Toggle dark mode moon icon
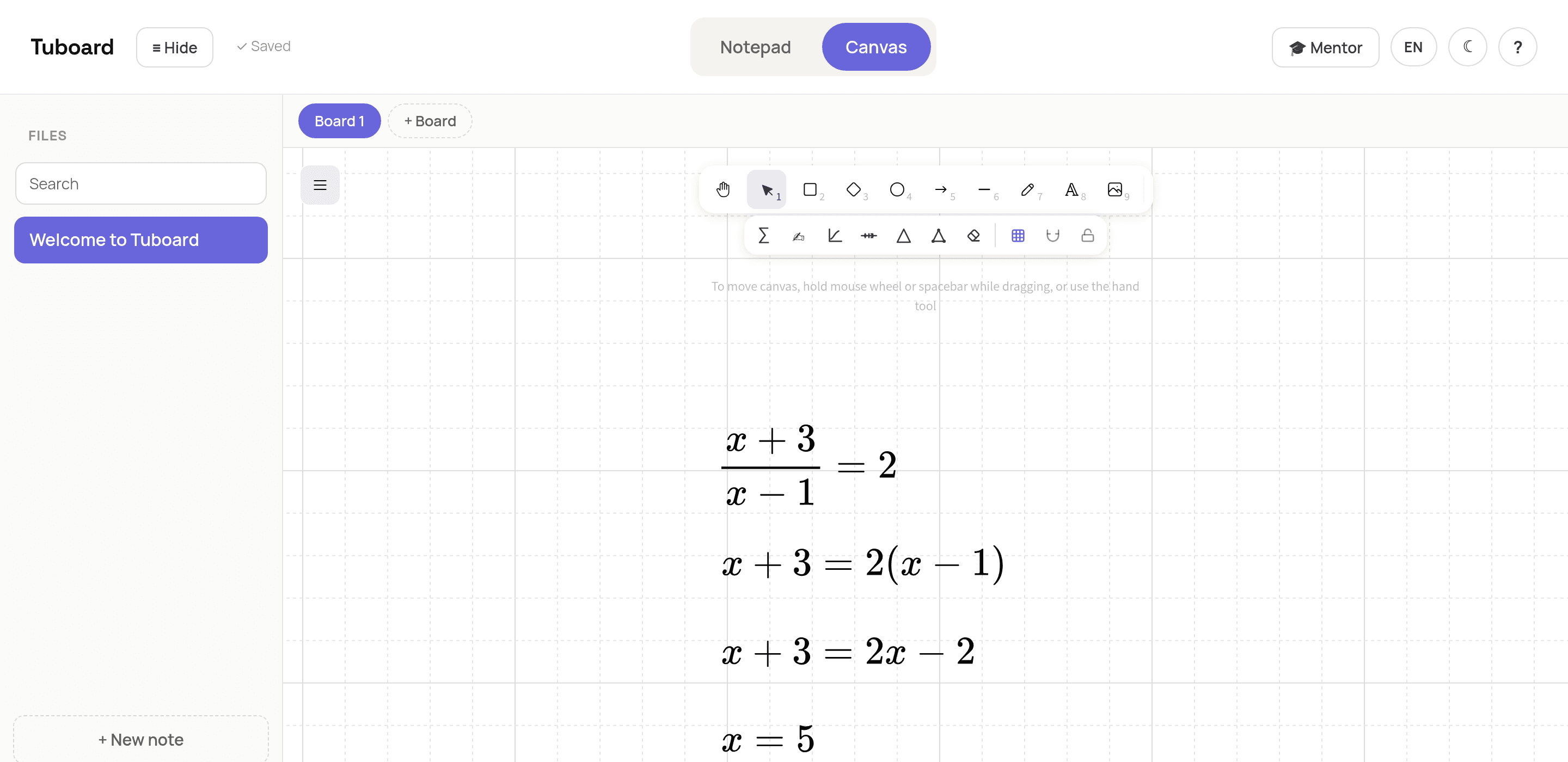Image resolution: width=1568 pixels, height=762 pixels. pyautogui.click(x=1468, y=47)
